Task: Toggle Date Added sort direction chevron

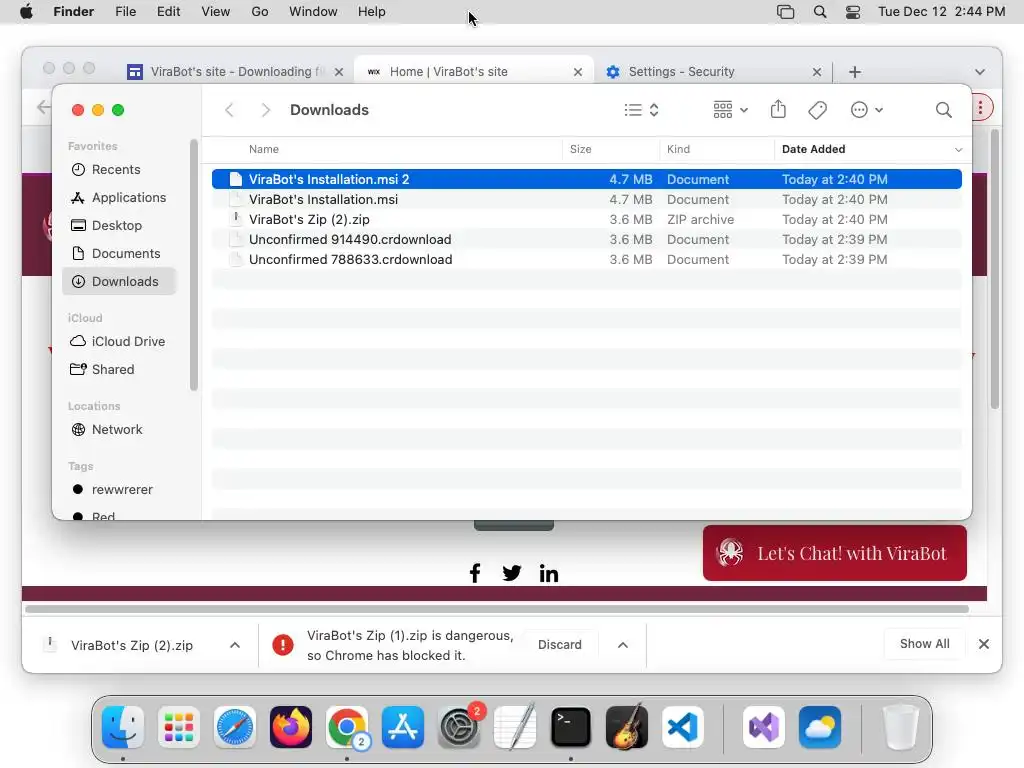Action: tap(958, 150)
